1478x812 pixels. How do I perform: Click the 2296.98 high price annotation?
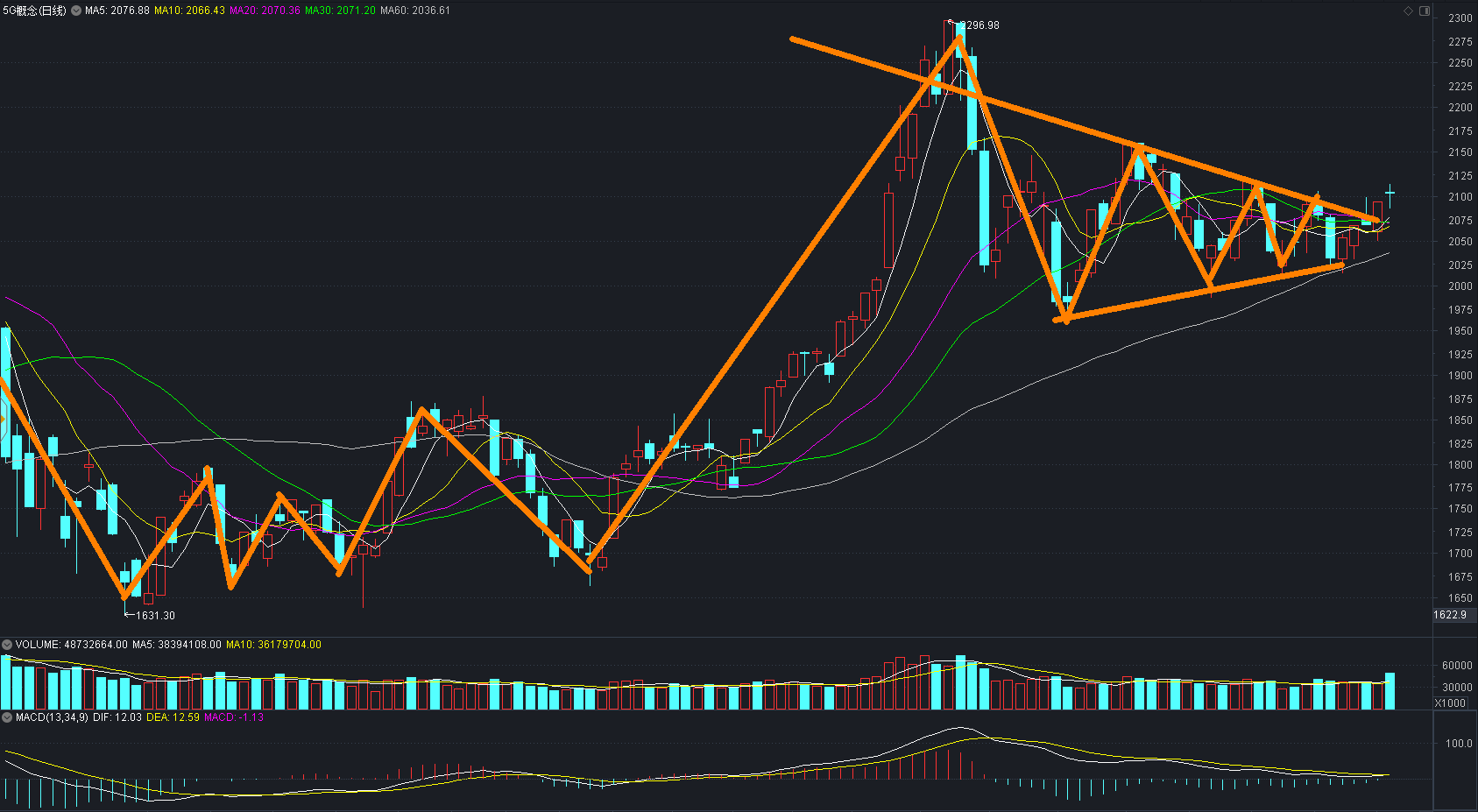point(979,25)
